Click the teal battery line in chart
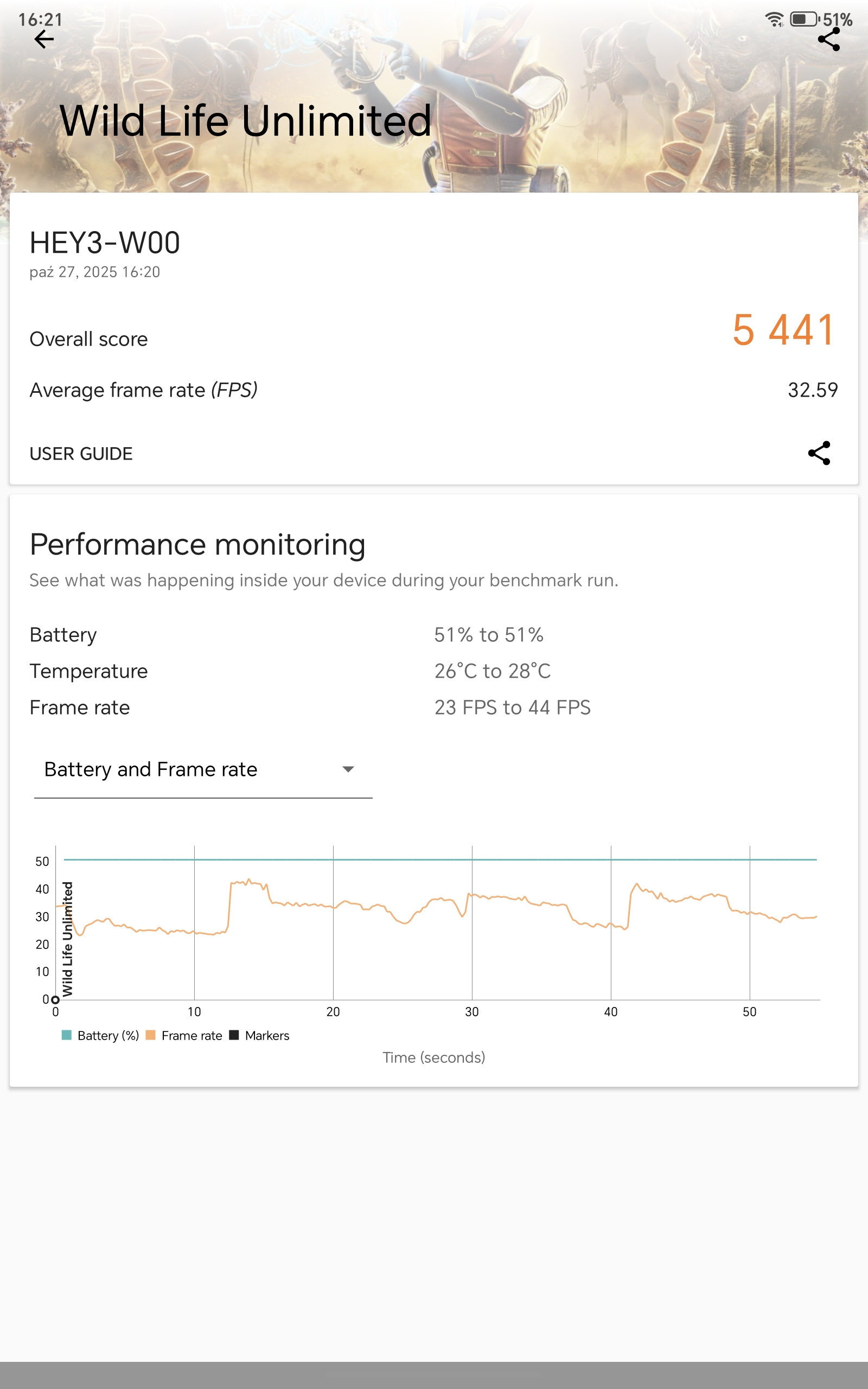The image size is (868, 1389). [x=436, y=859]
